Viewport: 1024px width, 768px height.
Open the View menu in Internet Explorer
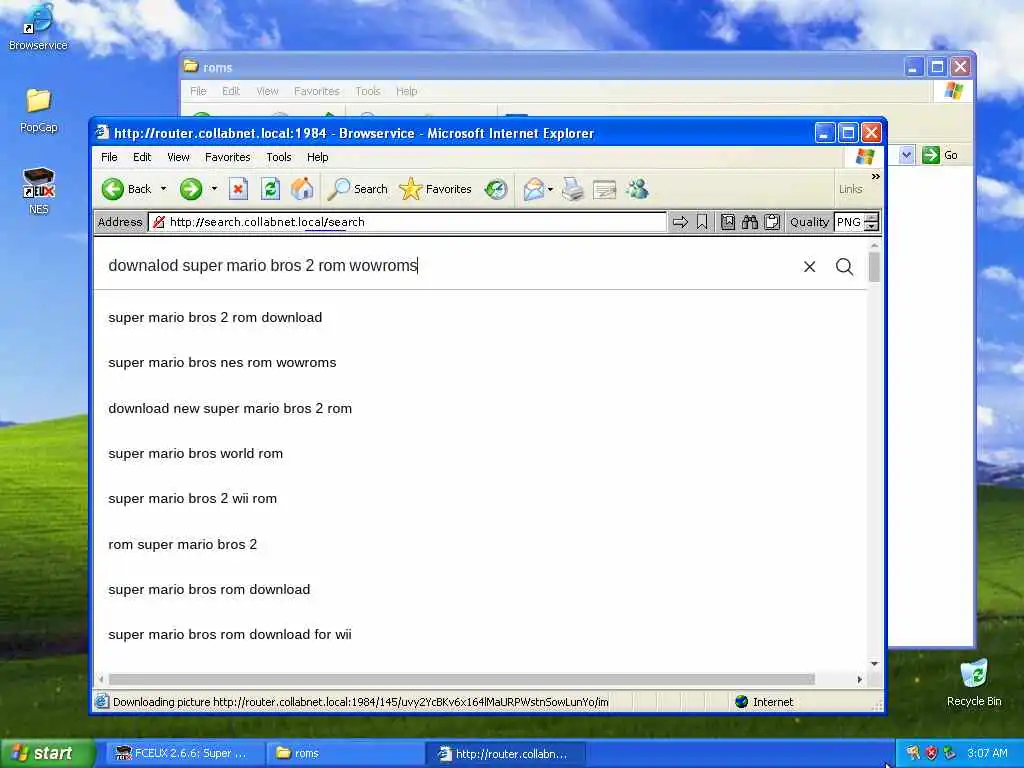pos(178,157)
